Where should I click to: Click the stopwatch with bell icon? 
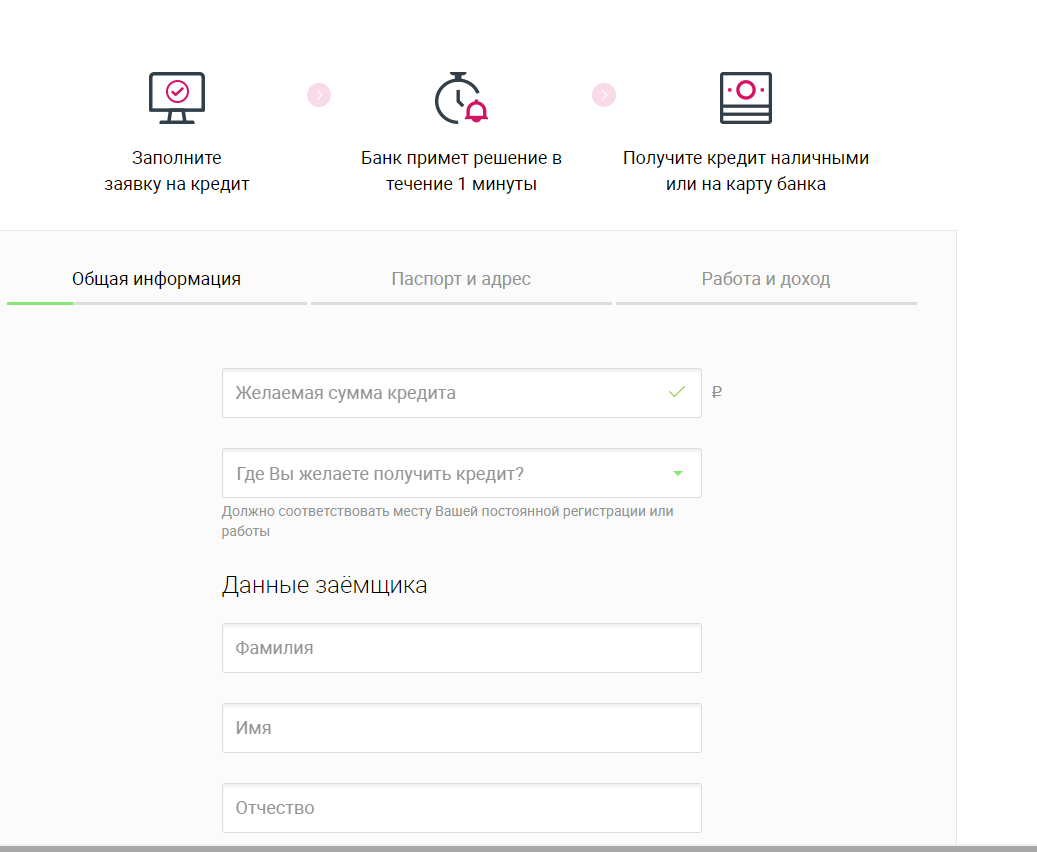pos(460,98)
